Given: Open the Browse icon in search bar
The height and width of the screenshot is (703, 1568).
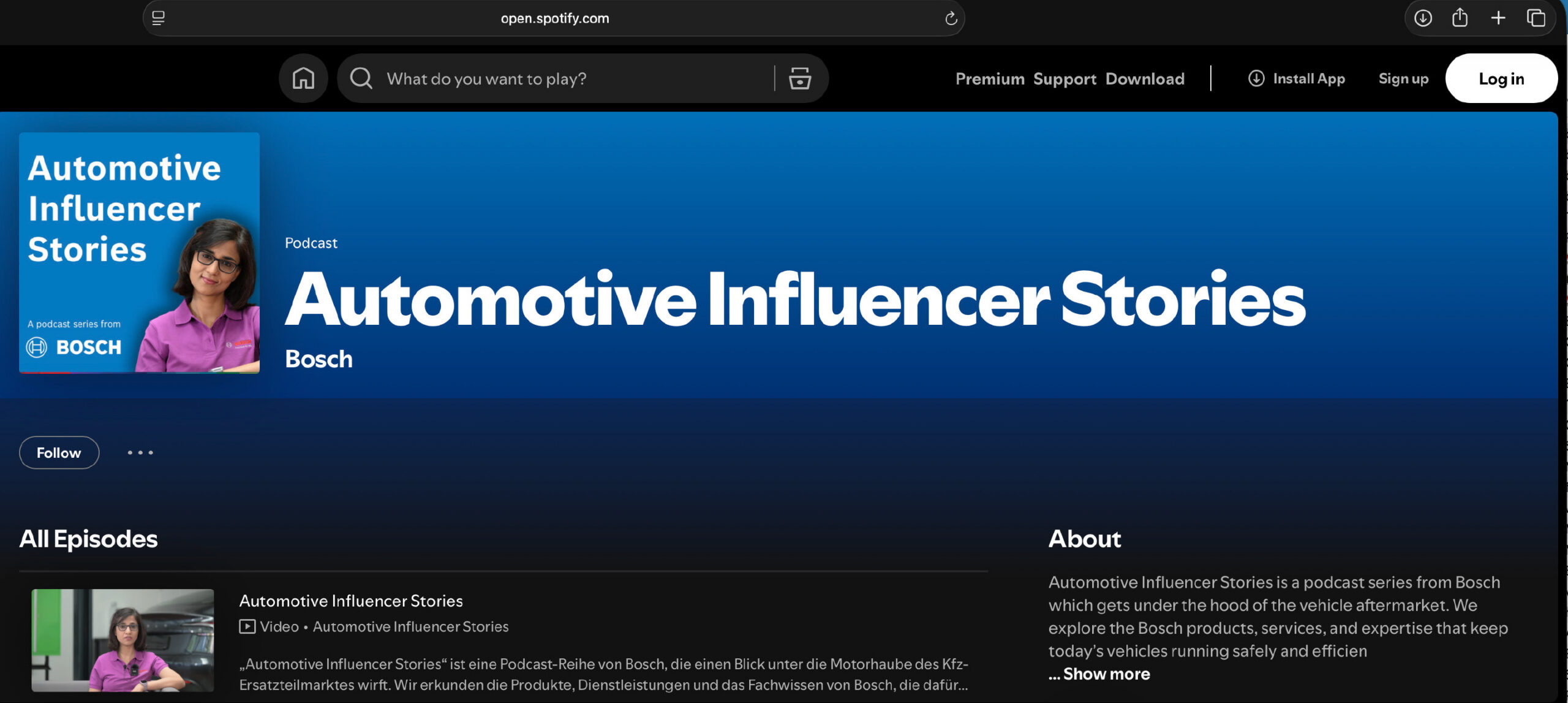Looking at the screenshot, I should [x=799, y=78].
